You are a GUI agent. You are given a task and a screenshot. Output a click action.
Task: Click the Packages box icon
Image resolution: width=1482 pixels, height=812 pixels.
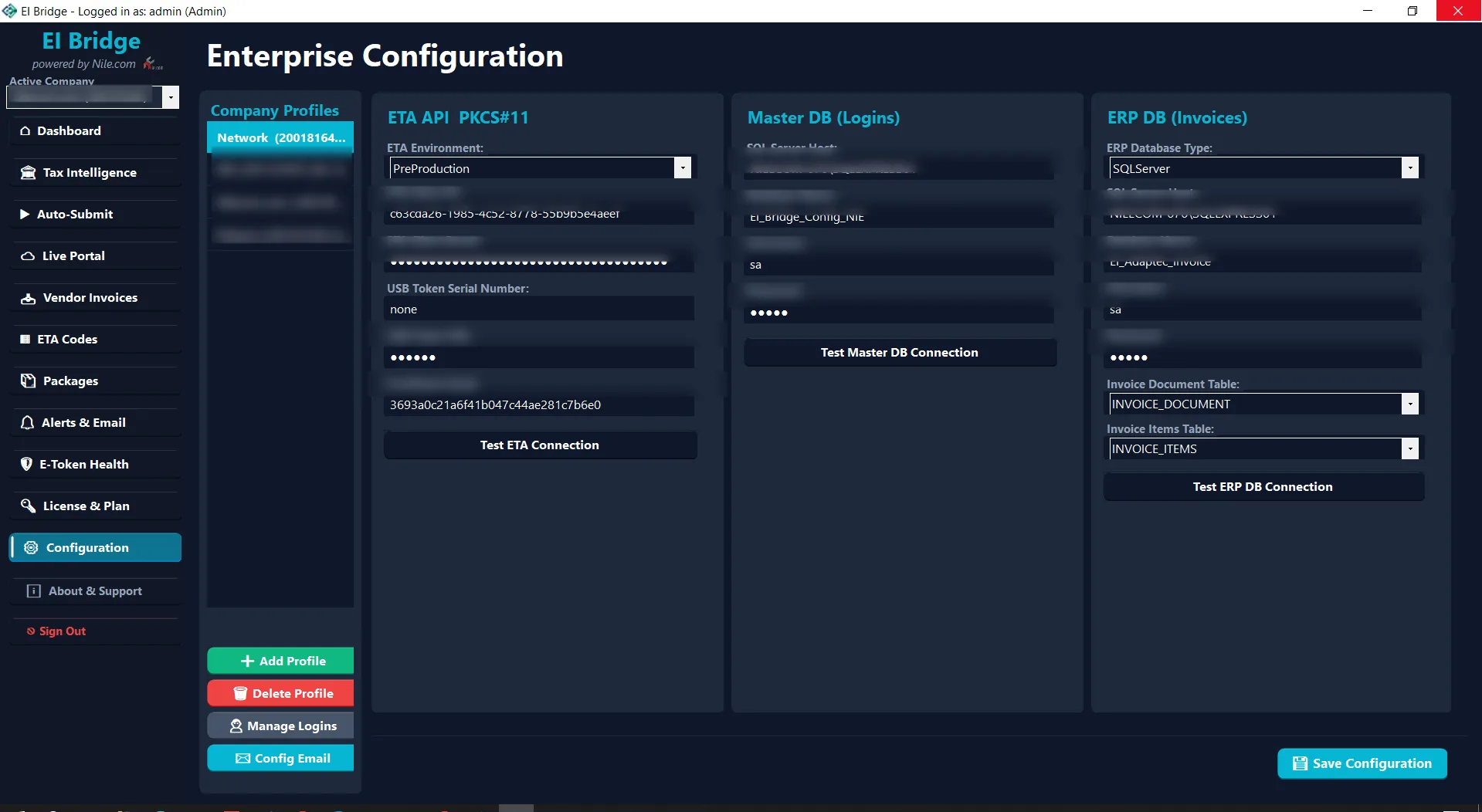28,381
